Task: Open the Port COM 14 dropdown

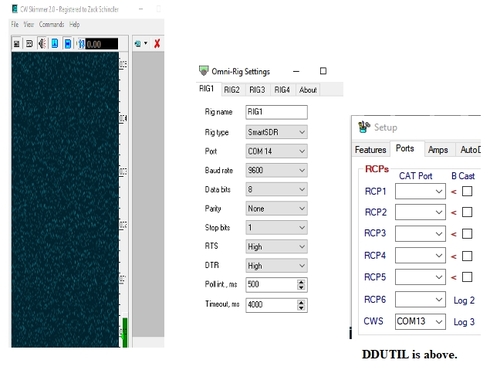Action: 276,151
